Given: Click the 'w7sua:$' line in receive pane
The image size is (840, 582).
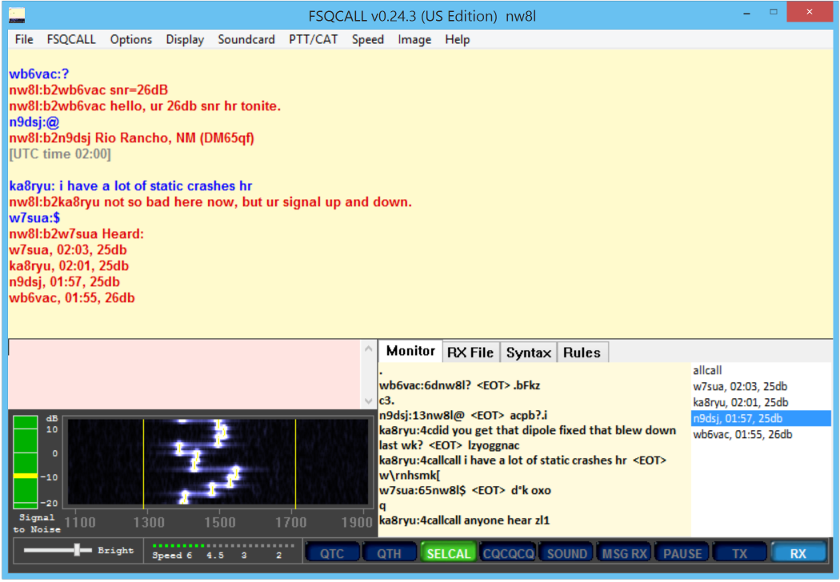Looking at the screenshot, I should 34,218.
